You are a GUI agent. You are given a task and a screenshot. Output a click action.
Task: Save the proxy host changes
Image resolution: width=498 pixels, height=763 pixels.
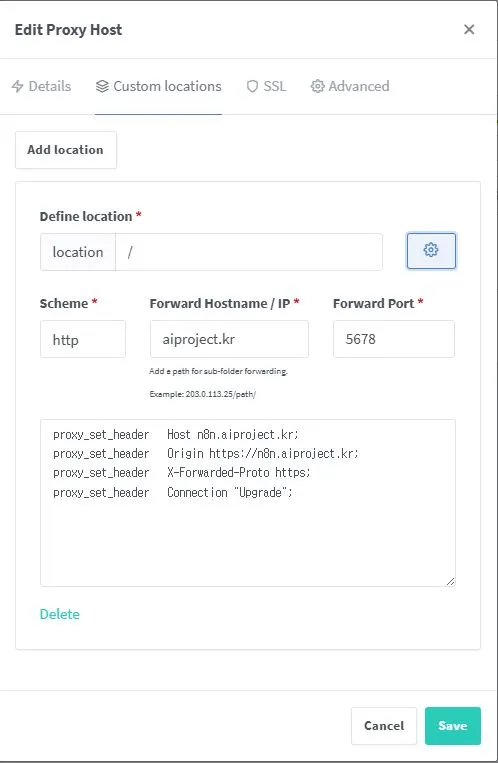453,726
